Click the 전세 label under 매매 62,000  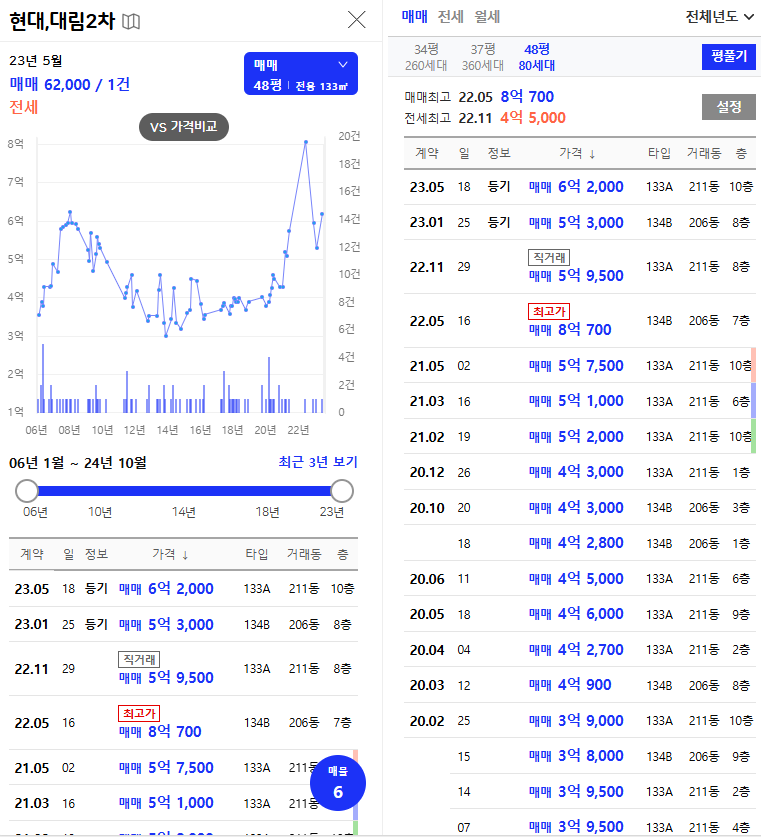tap(23, 107)
